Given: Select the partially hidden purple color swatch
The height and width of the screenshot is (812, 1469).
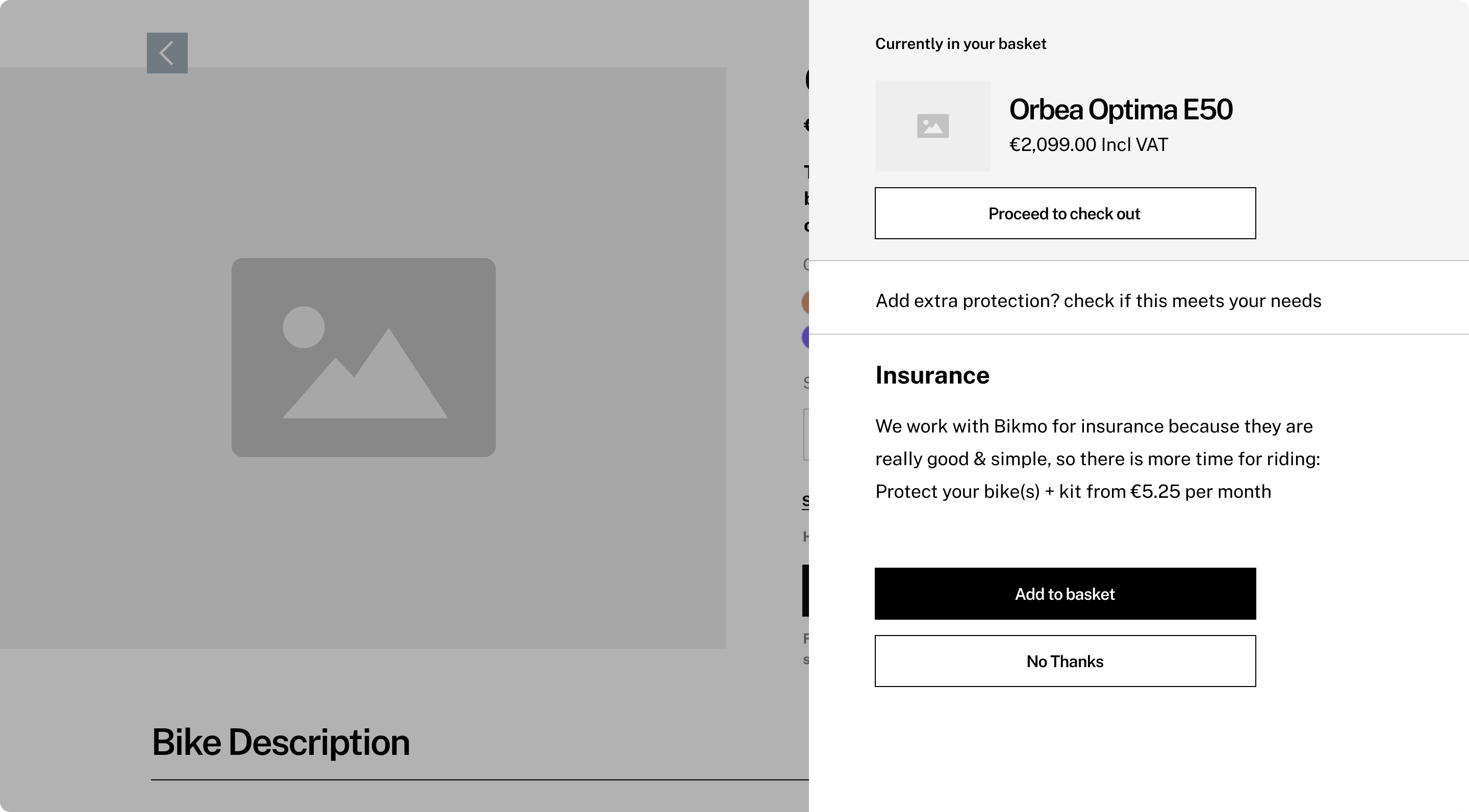Looking at the screenshot, I should (x=805, y=337).
